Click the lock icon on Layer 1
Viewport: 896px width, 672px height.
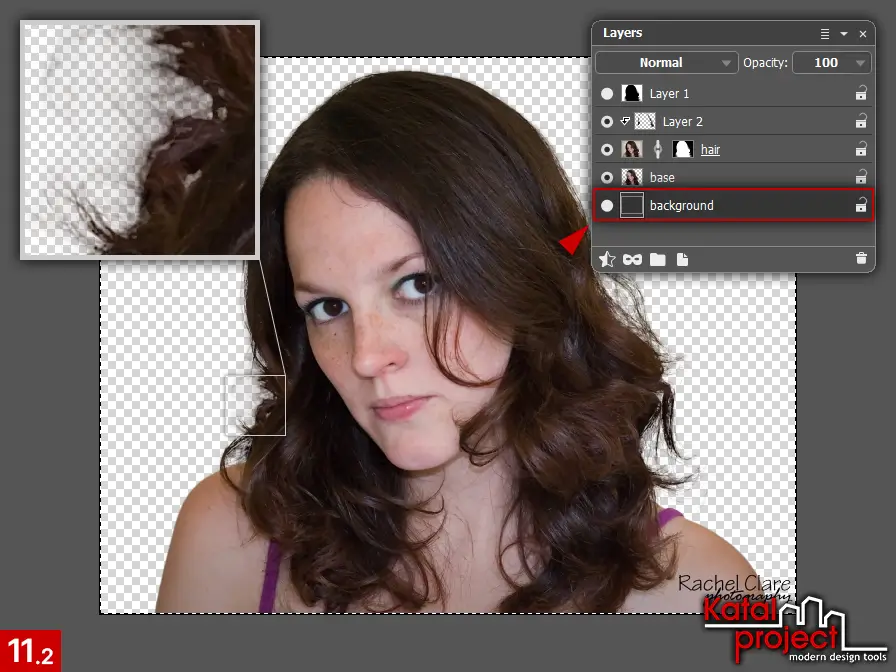[861, 93]
